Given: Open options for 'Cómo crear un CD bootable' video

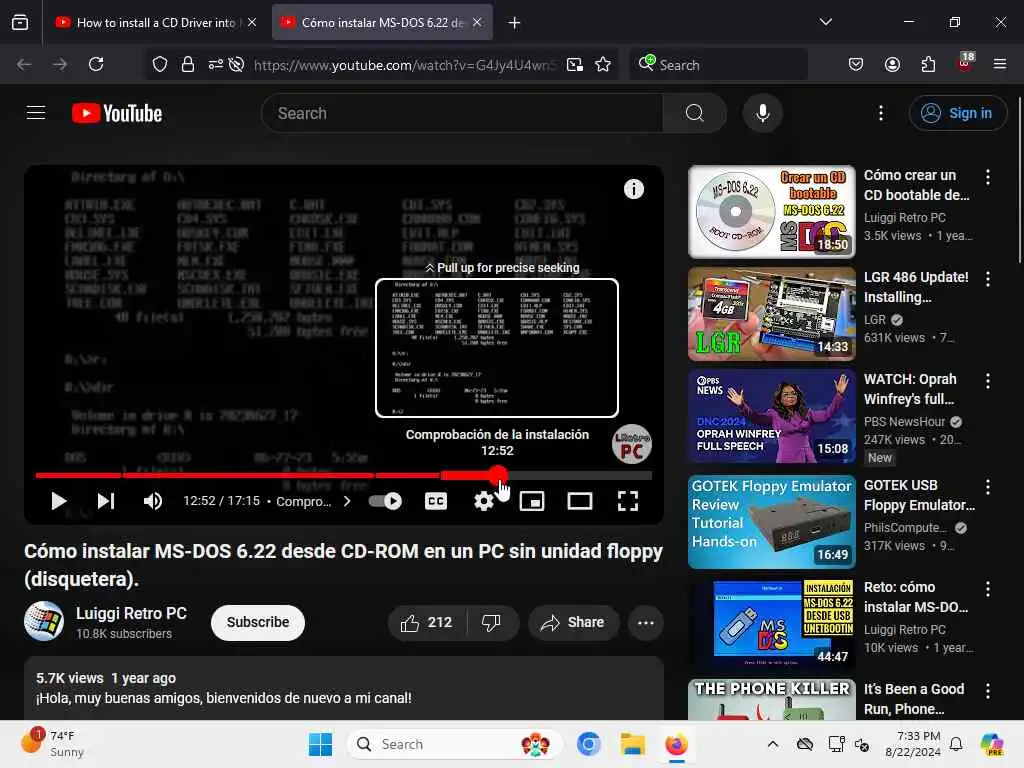Looking at the screenshot, I should click(987, 177).
